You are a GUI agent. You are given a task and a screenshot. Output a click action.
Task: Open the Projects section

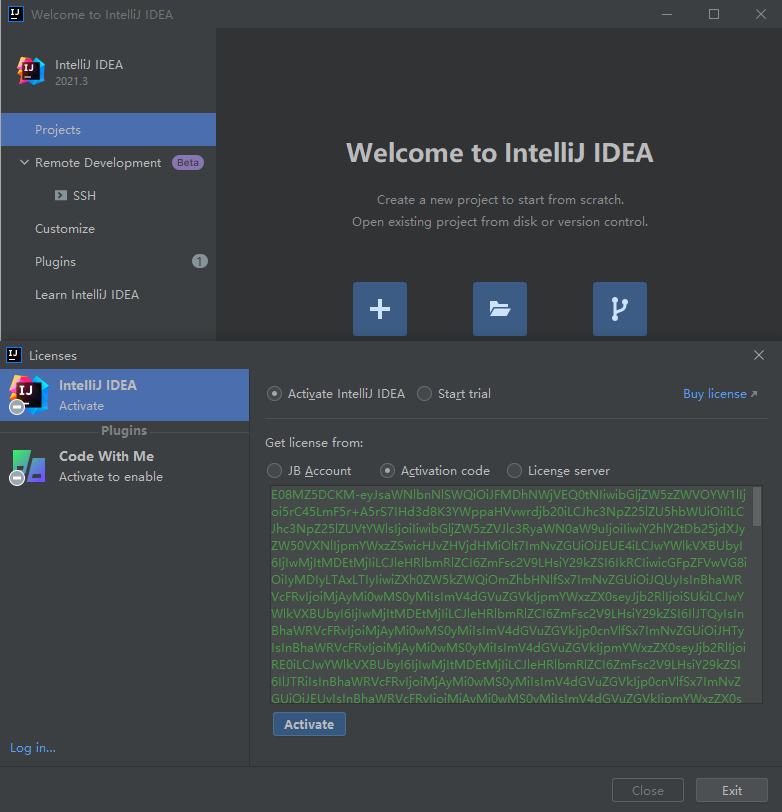109,129
